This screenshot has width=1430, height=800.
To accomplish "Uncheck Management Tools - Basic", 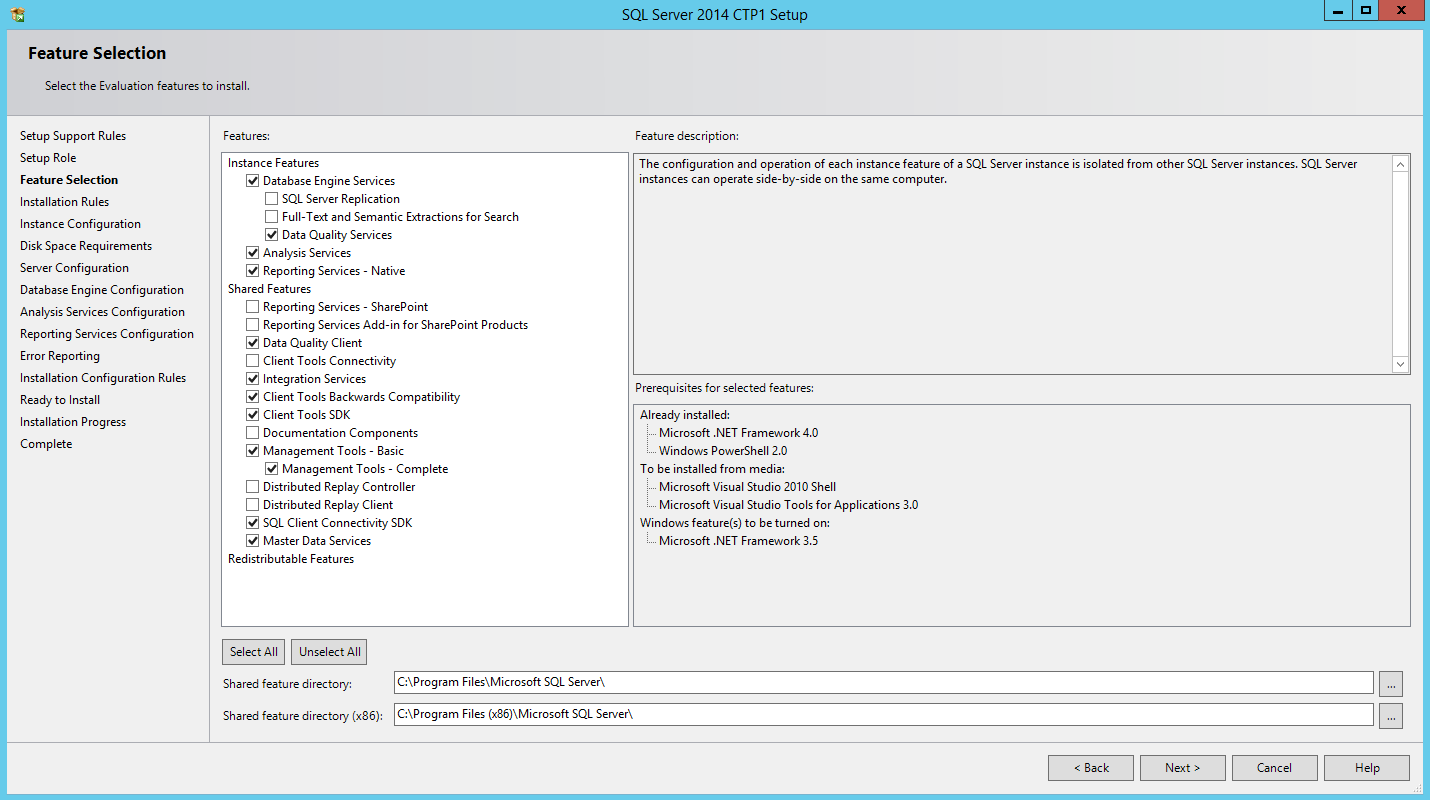I will pyautogui.click(x=252, y=451).
